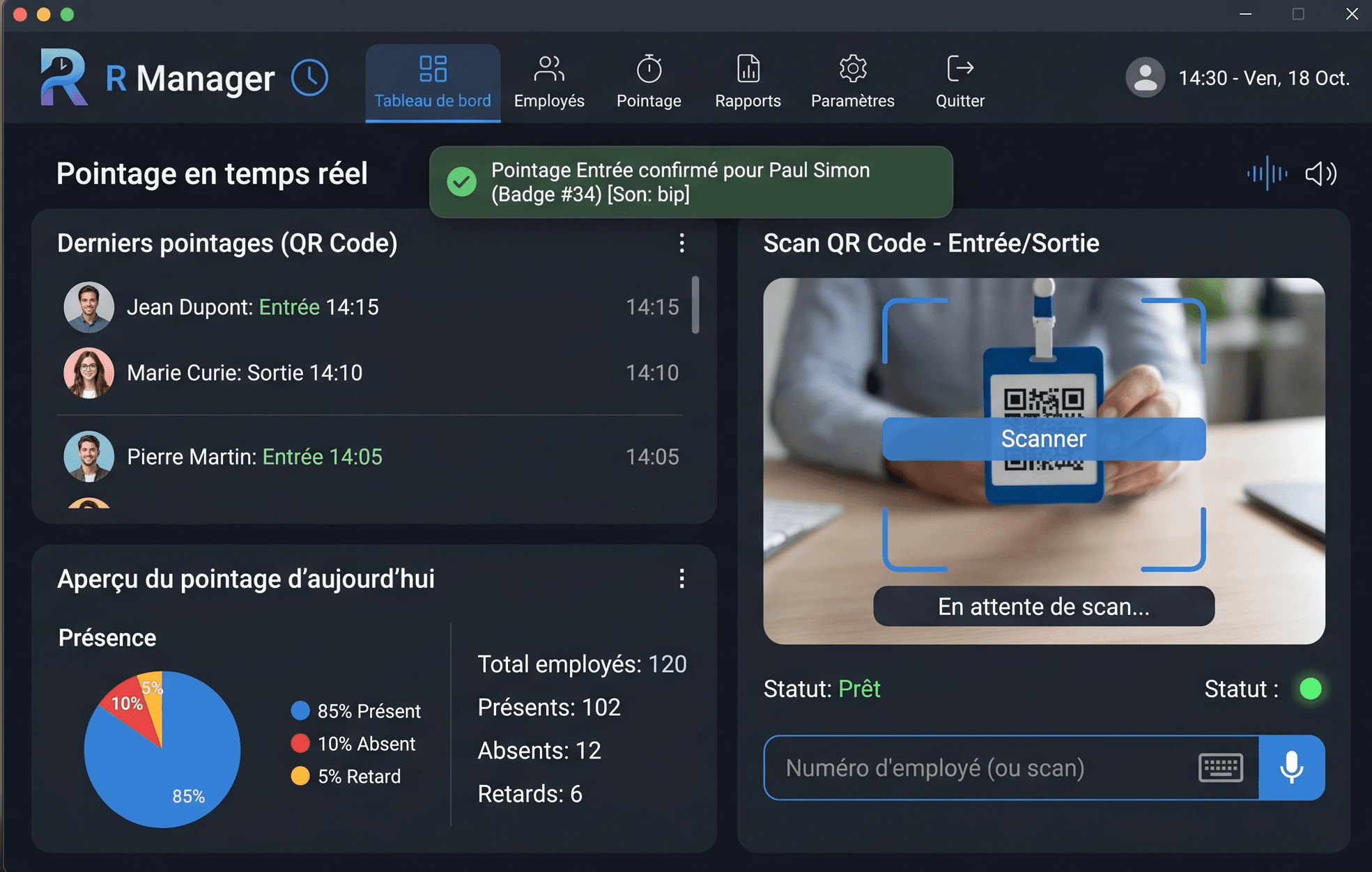Click Total employés: 120 stat
Image resolution: width=1372 pixels, height=872 pixels.
[x=582, y=664]
